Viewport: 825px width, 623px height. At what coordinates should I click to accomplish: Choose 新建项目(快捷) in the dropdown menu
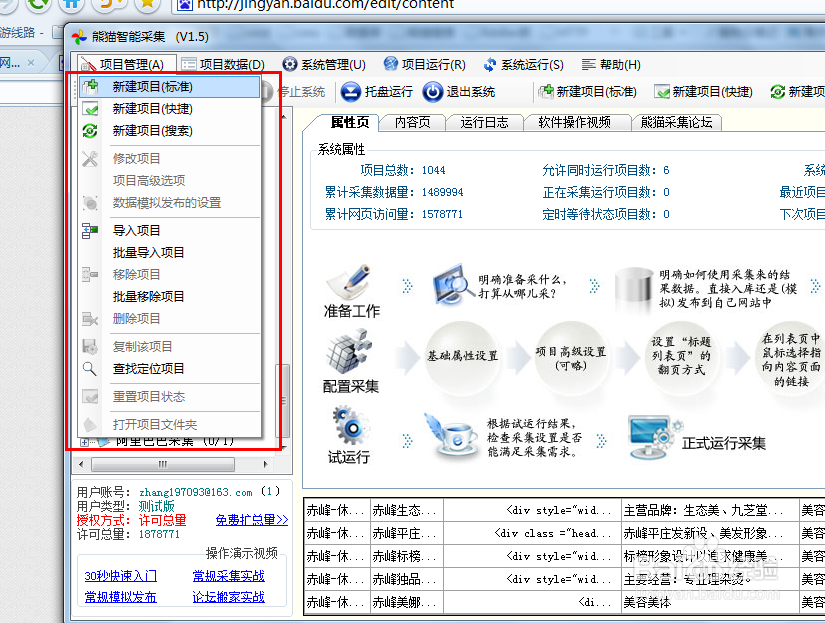[169, 108]
